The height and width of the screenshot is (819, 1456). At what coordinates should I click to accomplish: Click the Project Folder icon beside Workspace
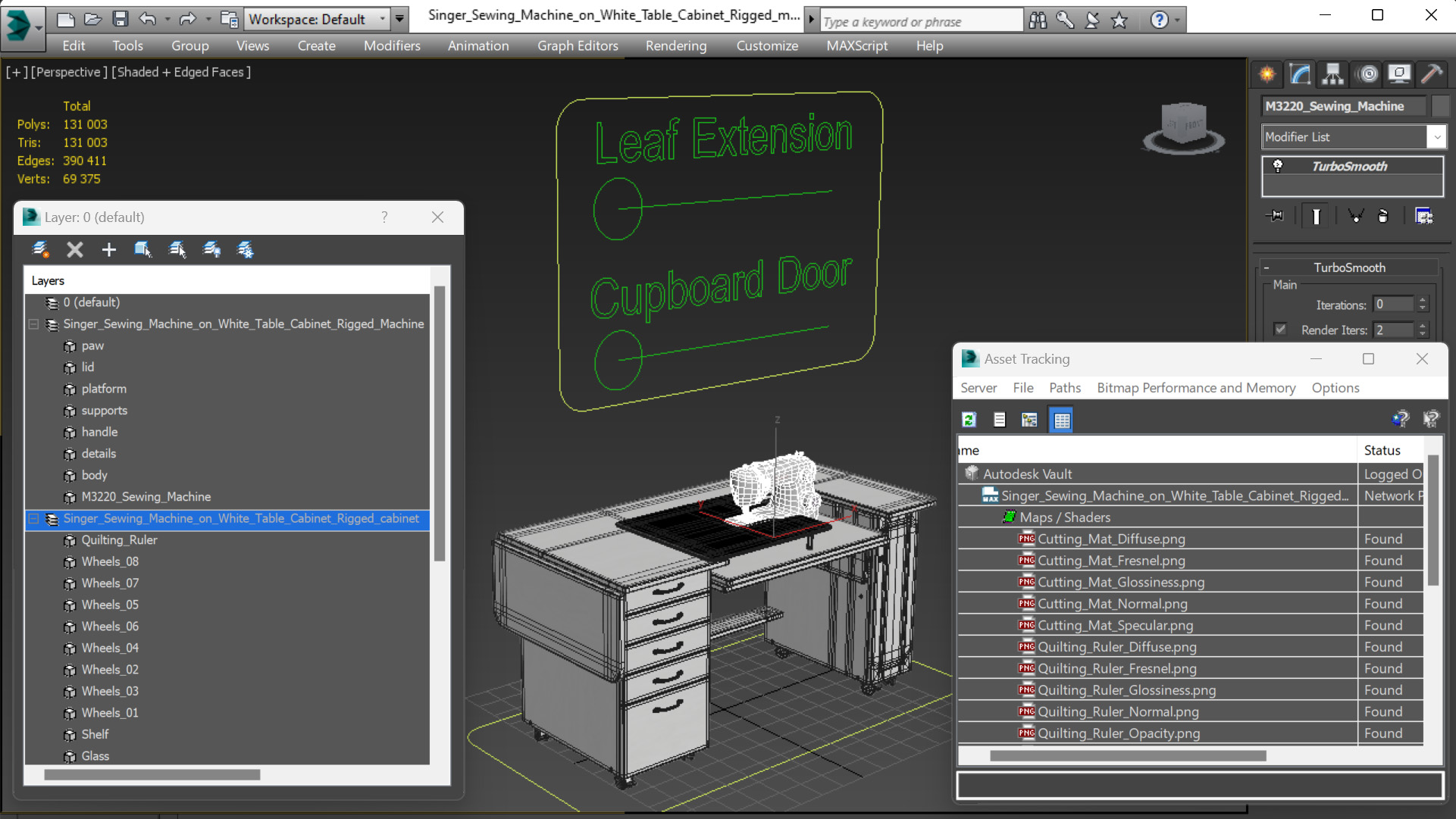[229, 19]
